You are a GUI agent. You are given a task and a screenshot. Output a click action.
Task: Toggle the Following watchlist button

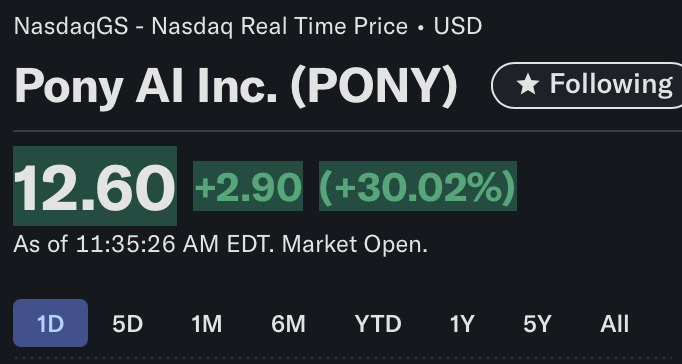(x=587, y=85)
